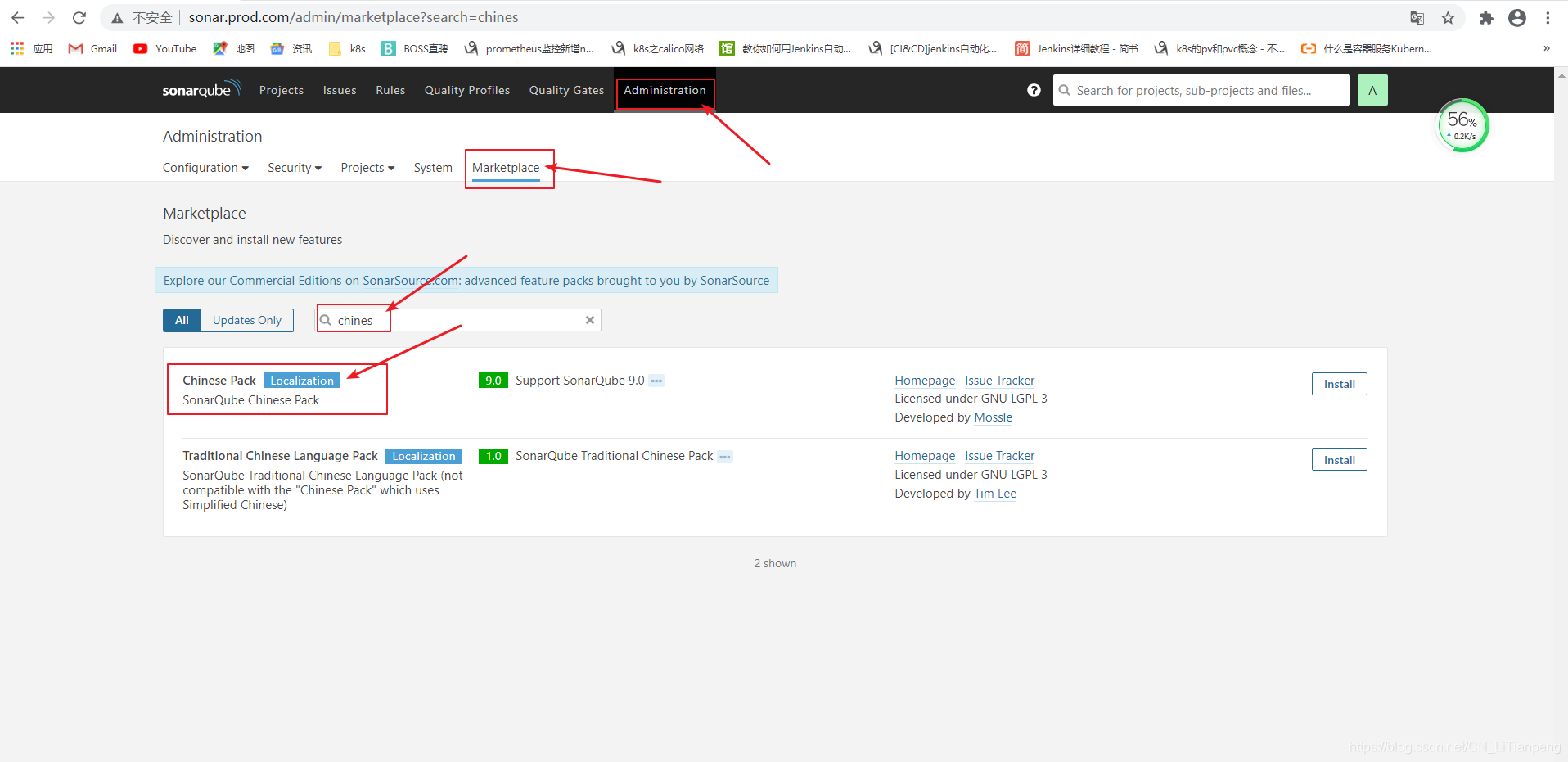The width and height of the screenshot is (1568, 762).
Task: Open the Mossle developer link
Action: (993, 417)
